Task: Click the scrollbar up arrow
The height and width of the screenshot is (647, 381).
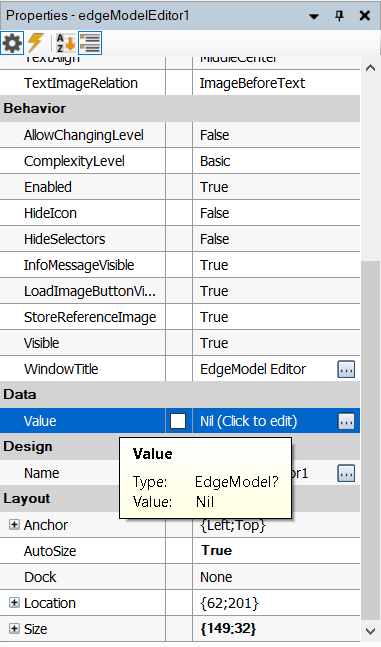Action: click(x=370, y=68)
